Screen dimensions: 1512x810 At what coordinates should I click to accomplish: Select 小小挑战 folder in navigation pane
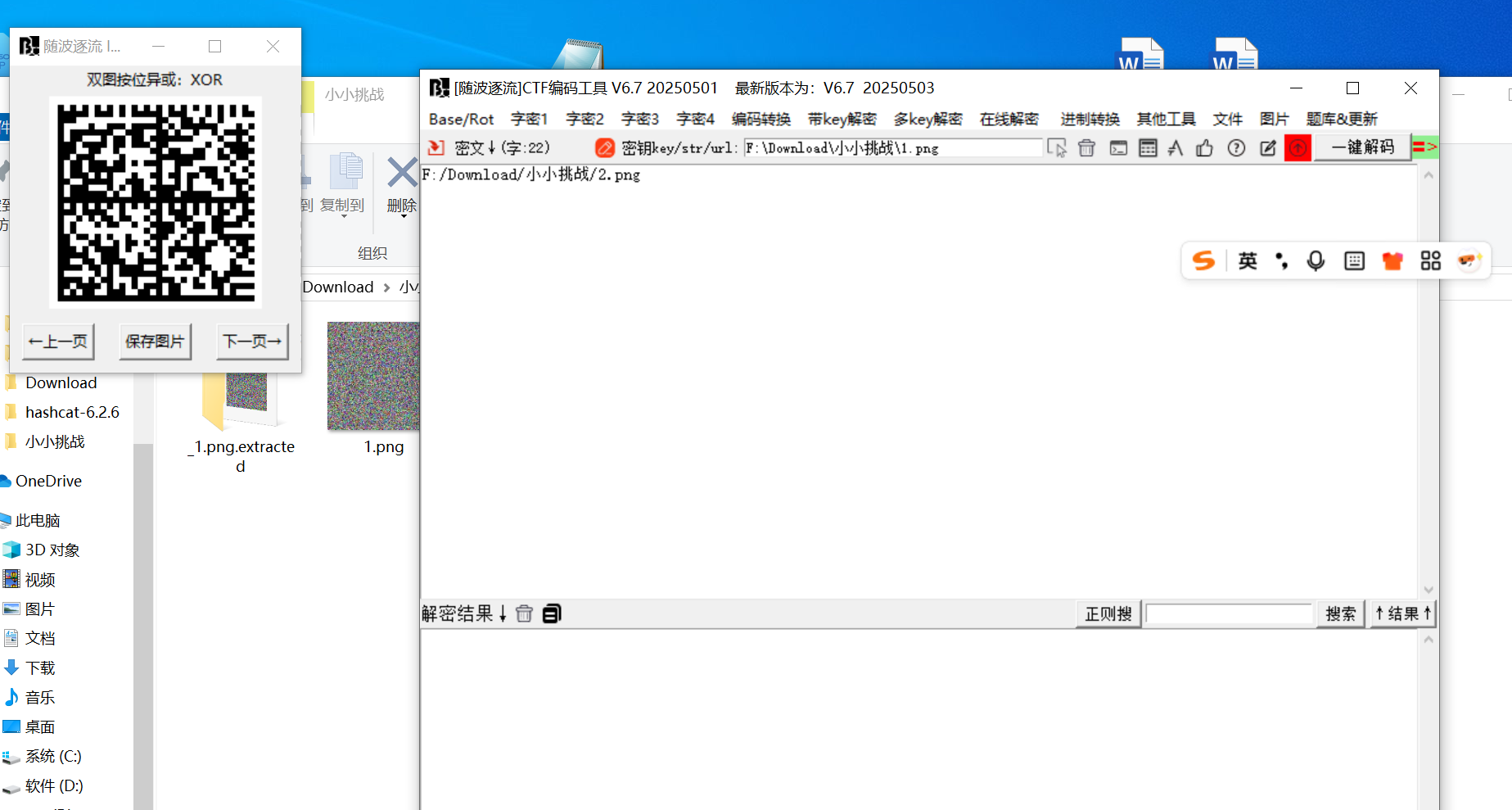55,441
